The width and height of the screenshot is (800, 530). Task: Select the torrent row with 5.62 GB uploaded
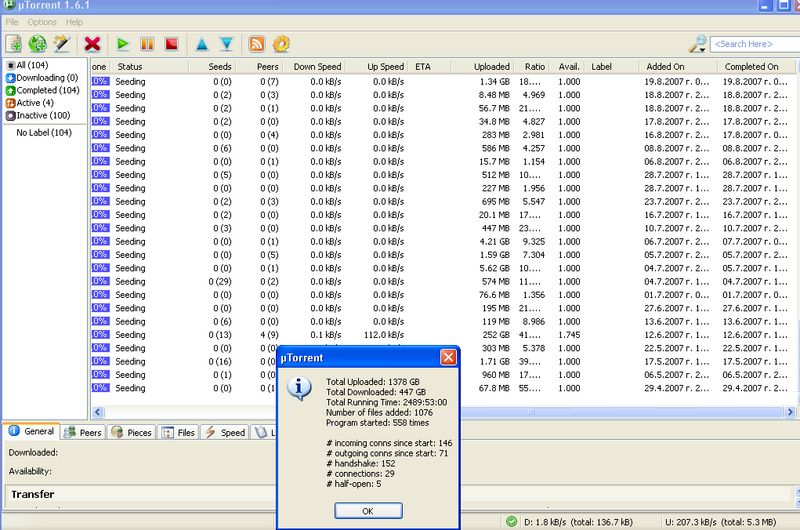pyautogui.click(x=444, y=268)
